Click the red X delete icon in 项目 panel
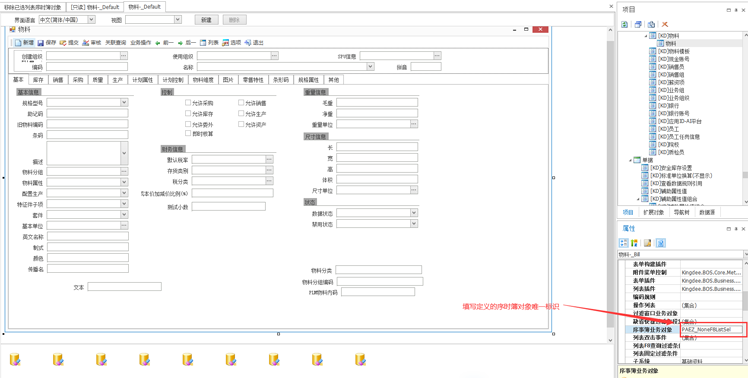The image size is (748, 378). pos(665,24)
